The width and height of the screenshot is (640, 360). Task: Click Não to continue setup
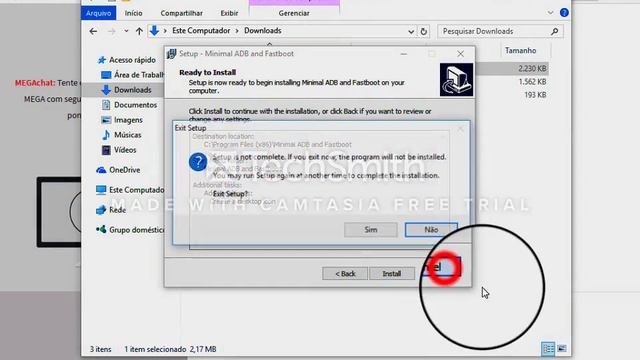point(431,230)
